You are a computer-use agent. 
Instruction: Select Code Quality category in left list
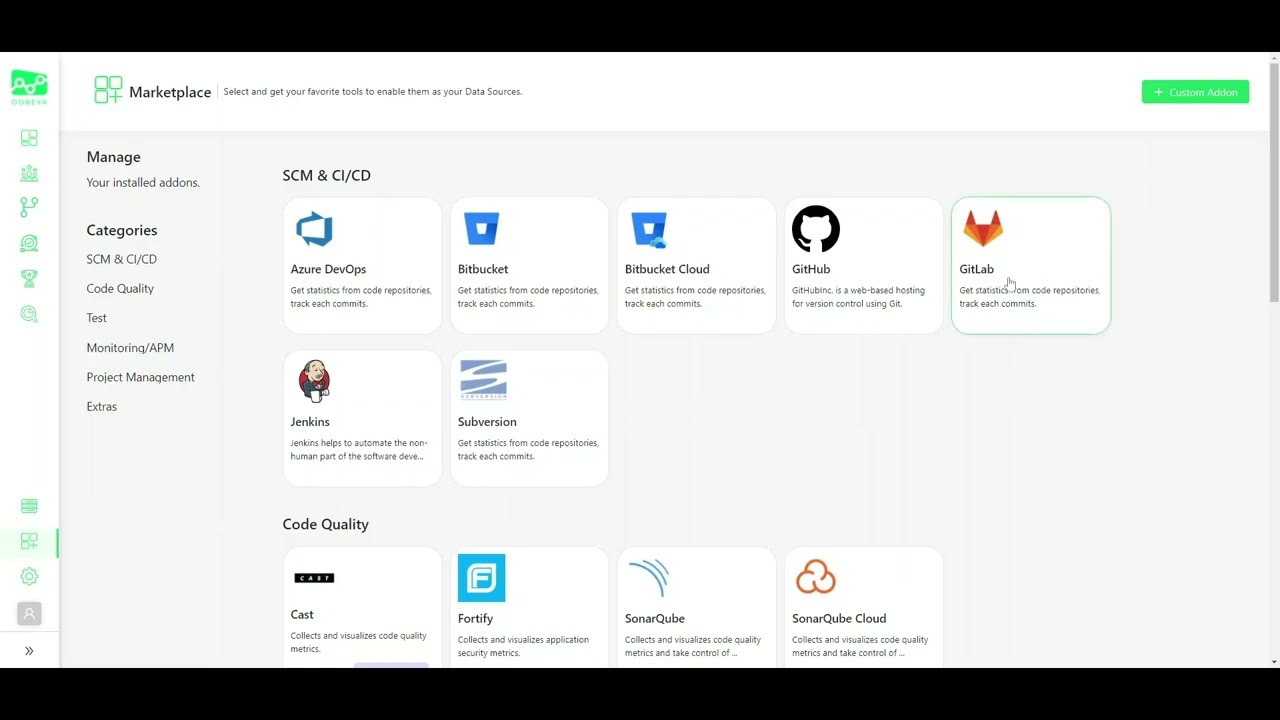(x=120, y=289)
